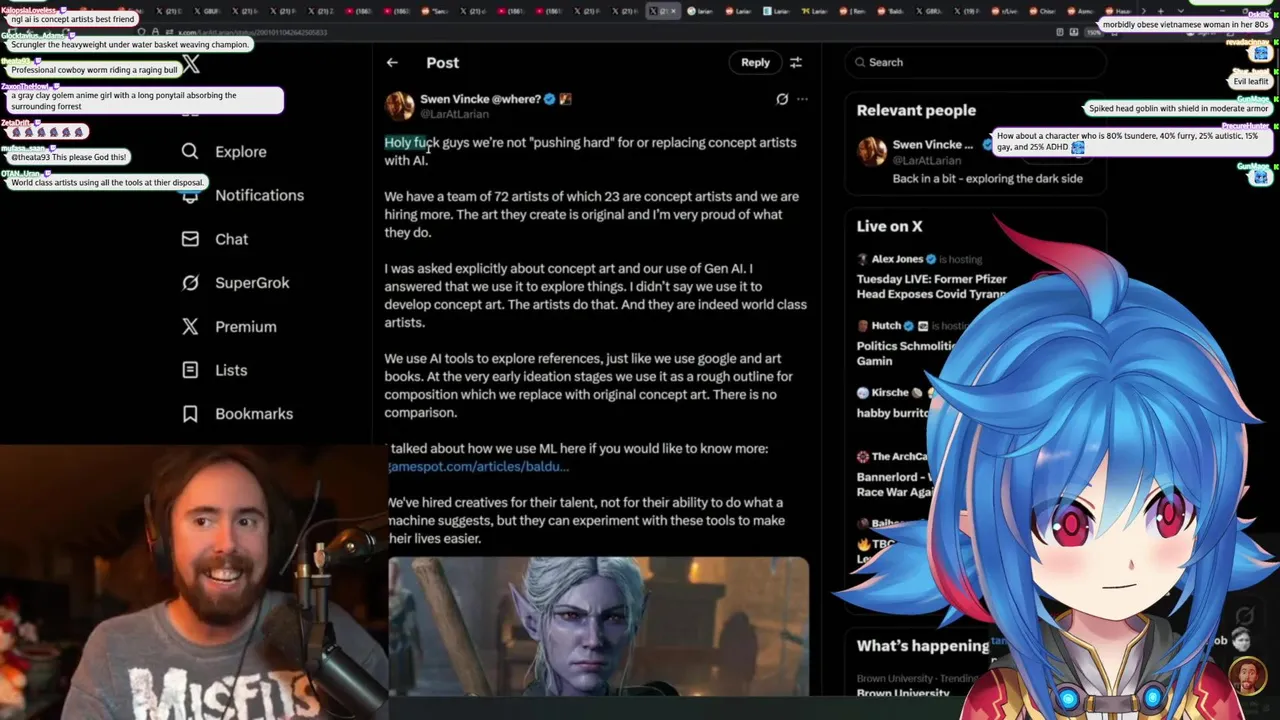Click the Live on X heading
Viewport: 1280px width, 720px height.
pos(889,226)
